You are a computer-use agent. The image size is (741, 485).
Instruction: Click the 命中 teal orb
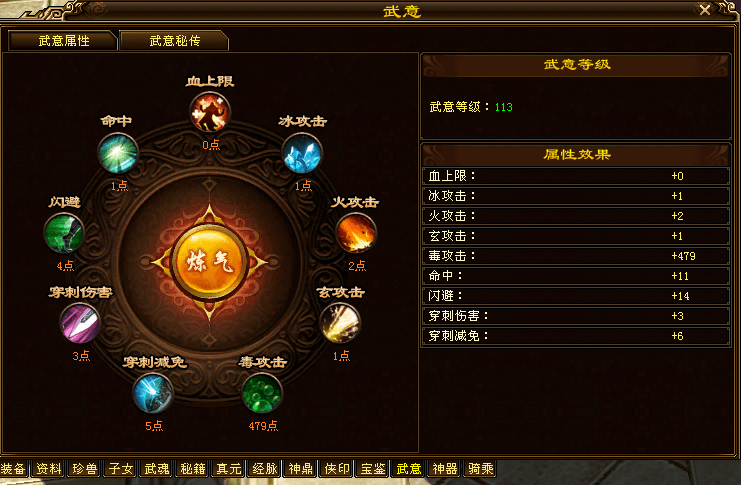click(x=118, y=153)
